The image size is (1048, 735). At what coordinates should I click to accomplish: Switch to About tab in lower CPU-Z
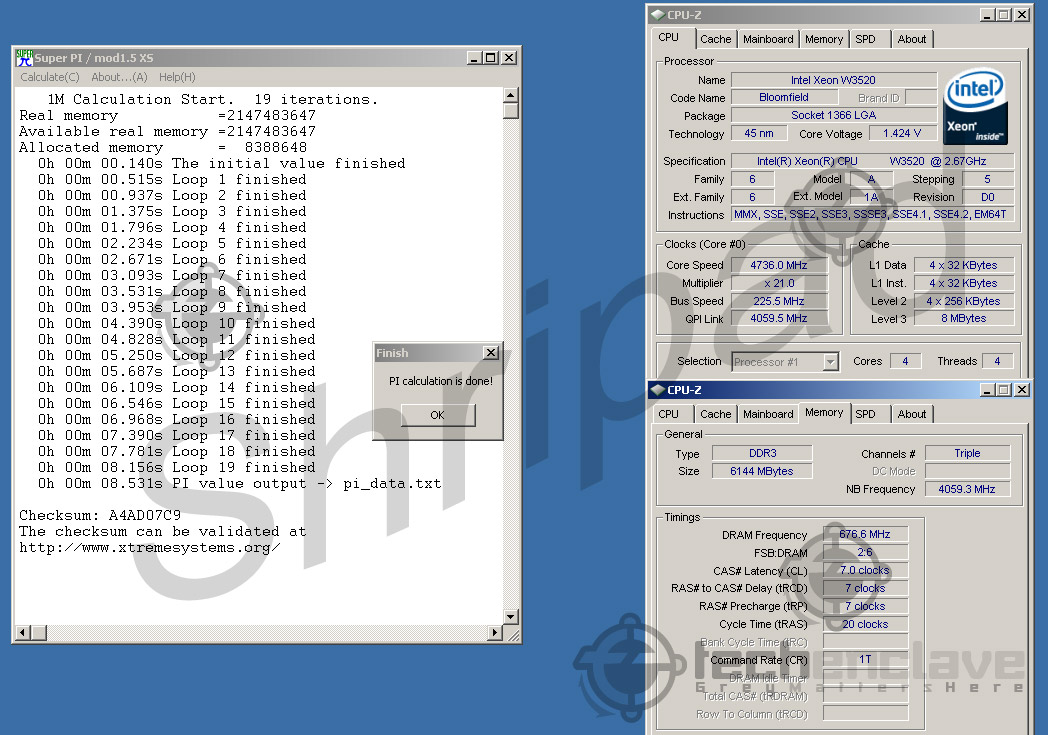tap(912, 414)
